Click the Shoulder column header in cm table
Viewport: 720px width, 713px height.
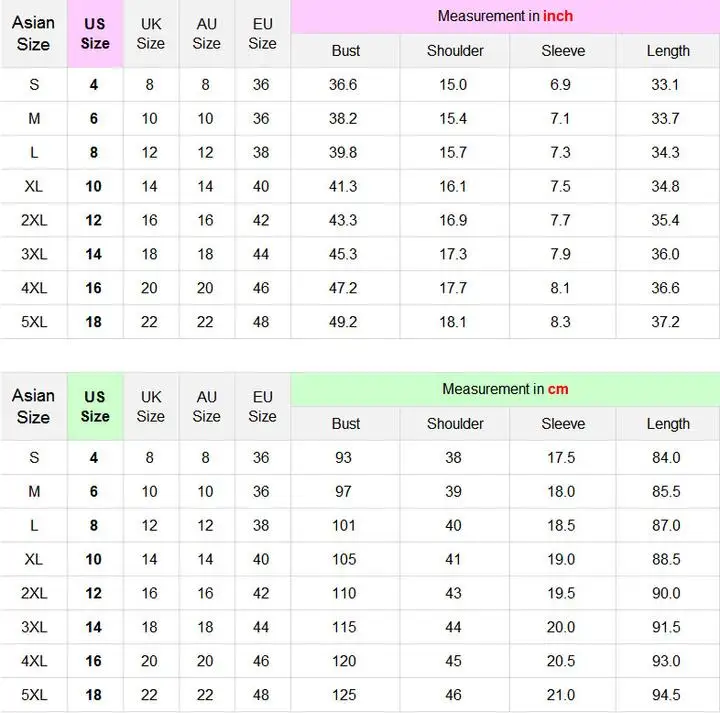point(455,424)
